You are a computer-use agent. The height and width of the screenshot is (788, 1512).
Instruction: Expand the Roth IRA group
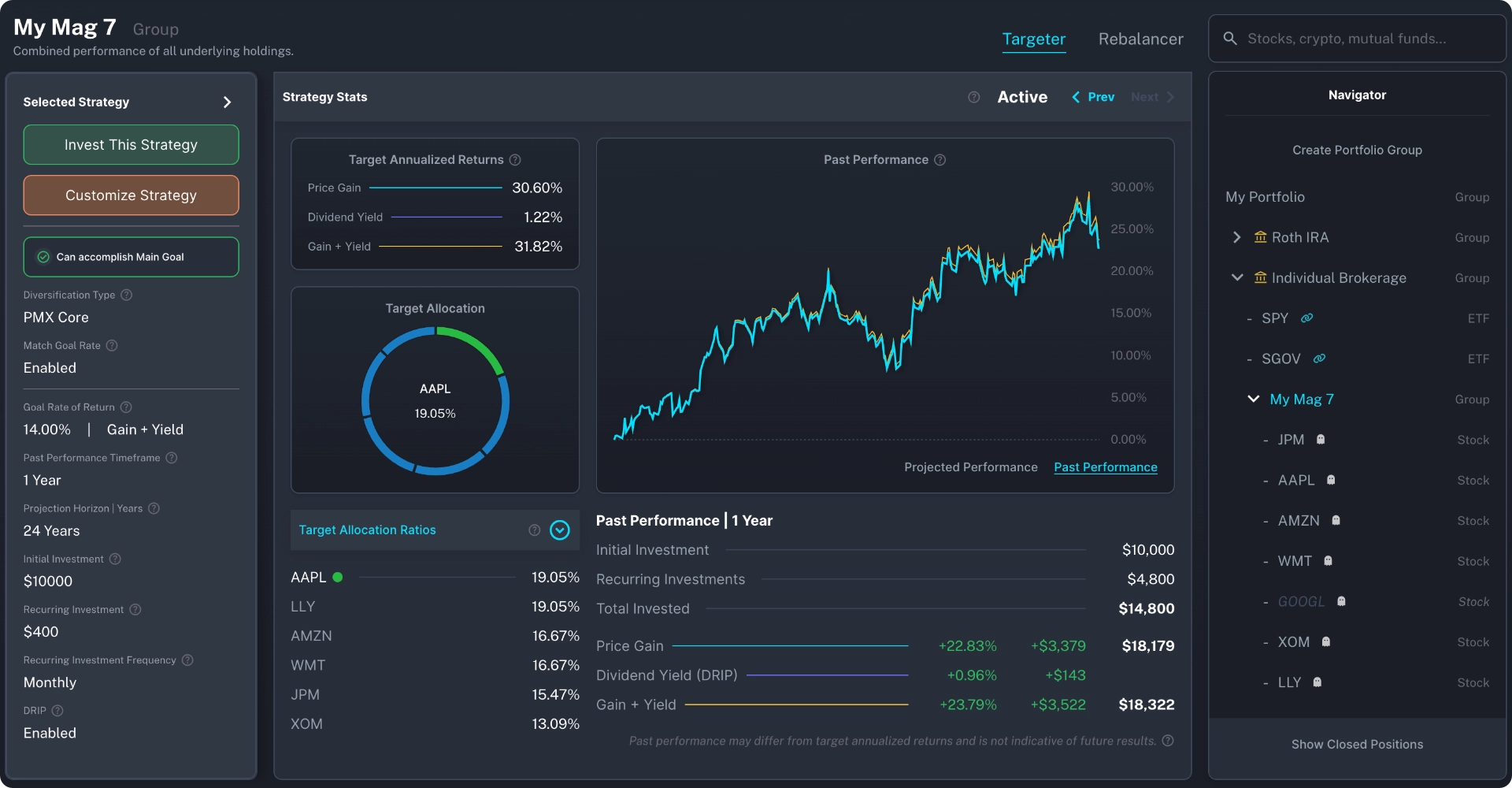coord(1236,237)
